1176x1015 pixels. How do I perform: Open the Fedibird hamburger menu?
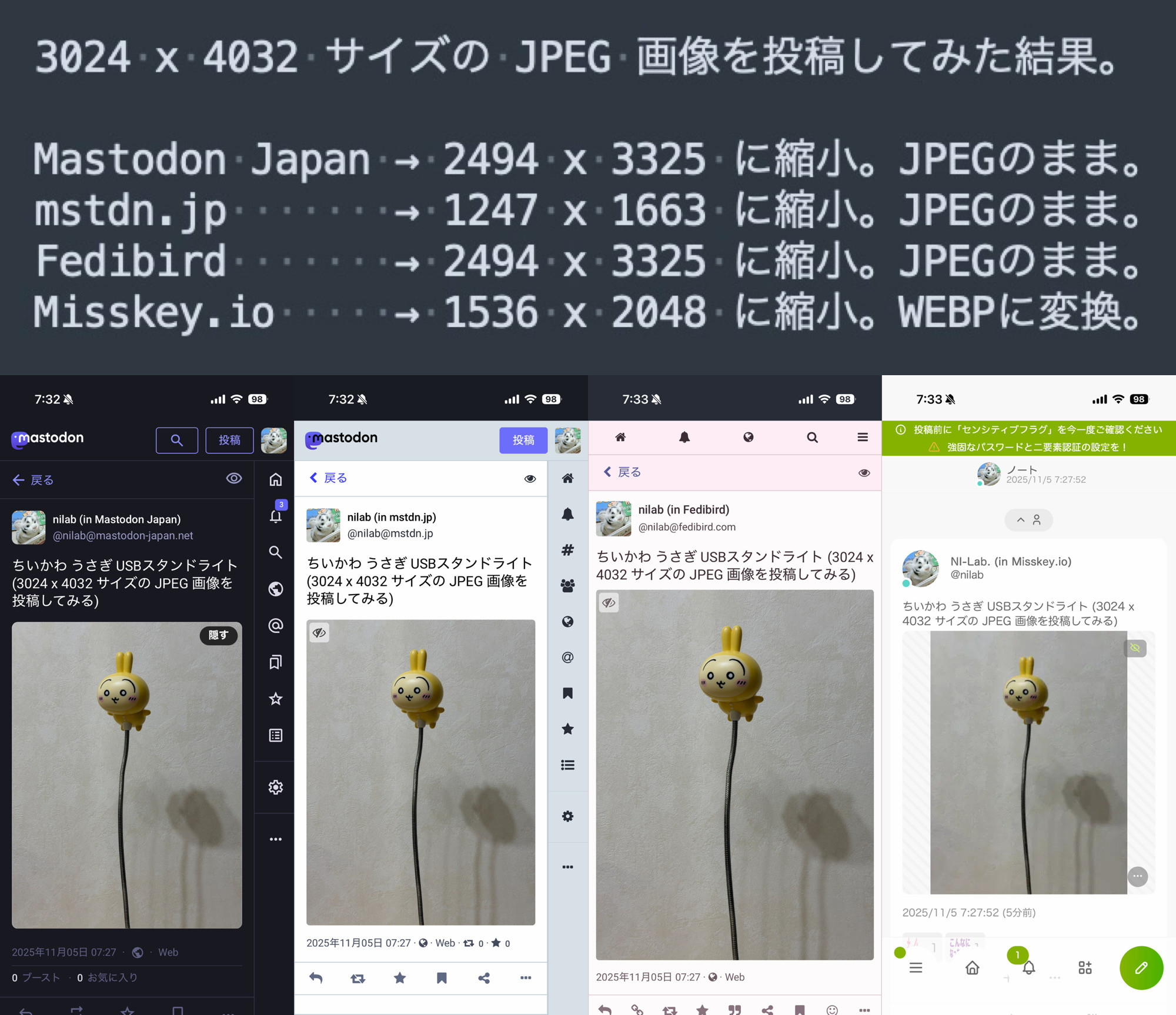pos(862,437)
